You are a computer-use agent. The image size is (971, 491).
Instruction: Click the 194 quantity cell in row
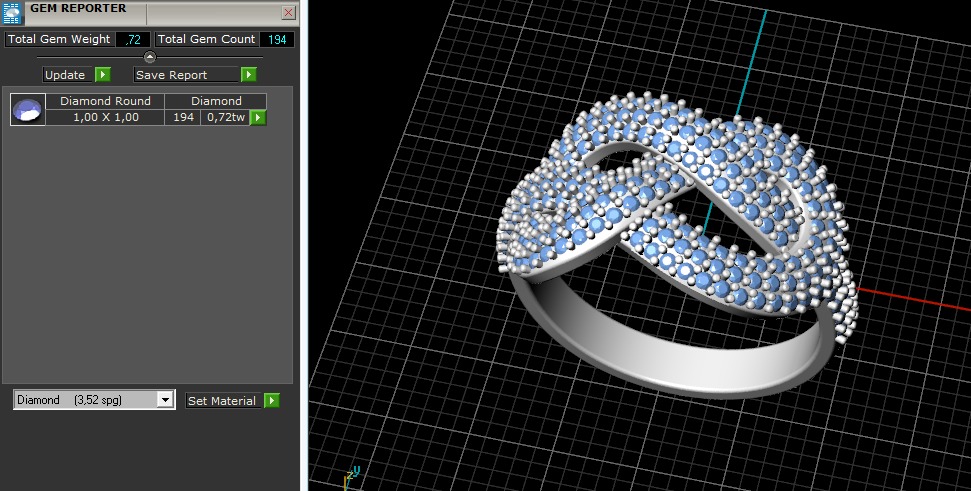pyautogui.click(x=183, y=118)
